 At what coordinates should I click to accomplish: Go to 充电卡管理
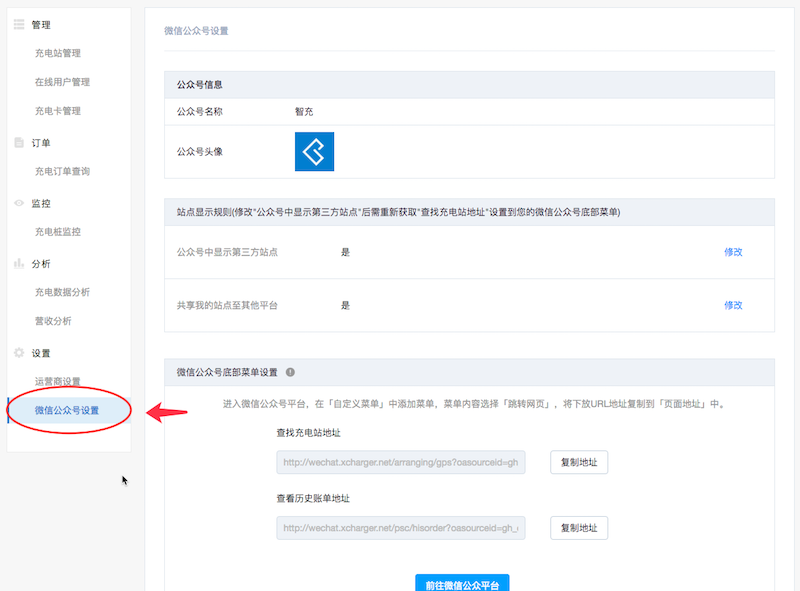pyautogui.click(x=57, y=111)
